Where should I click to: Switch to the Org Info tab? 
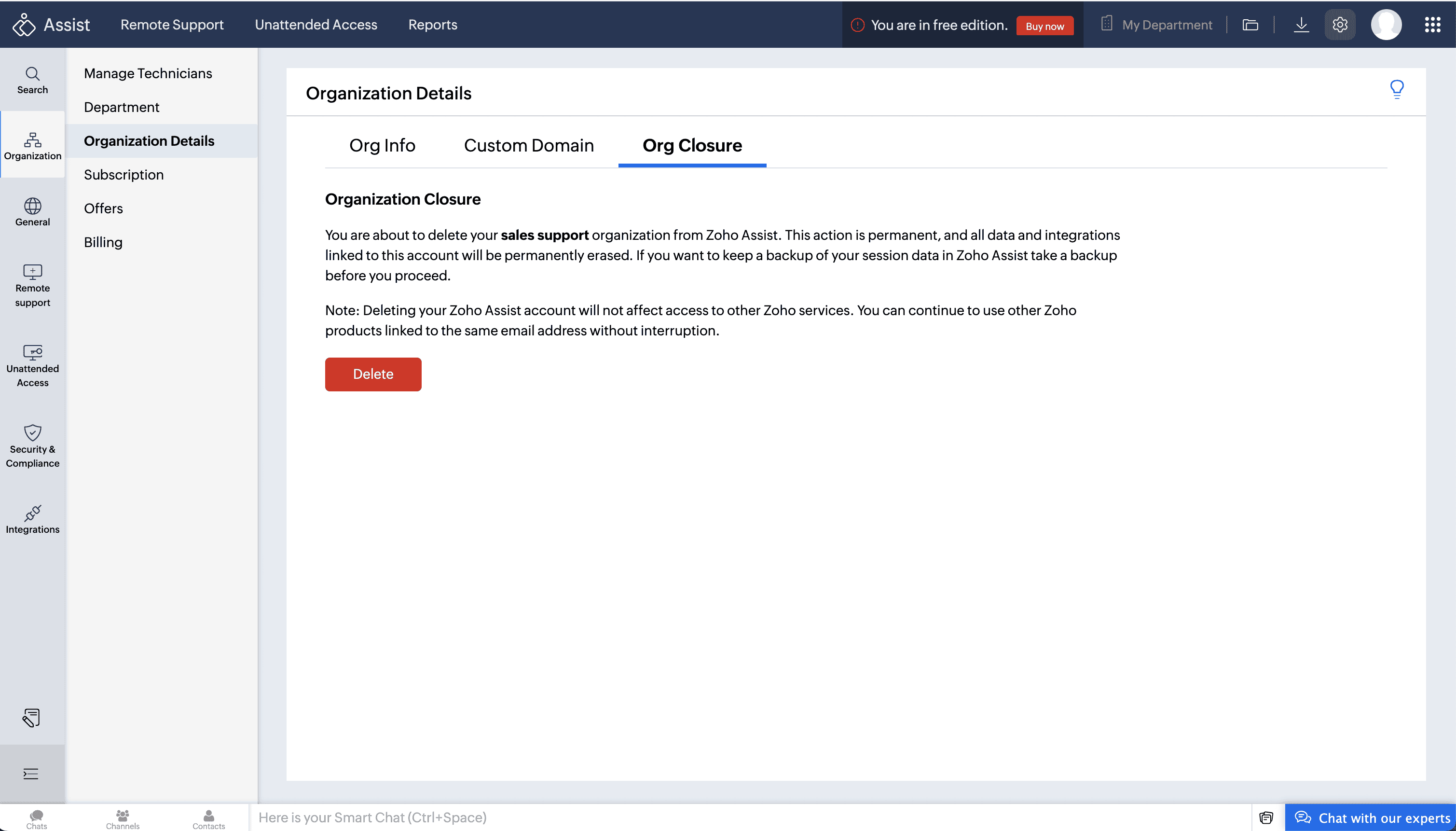point(382,146)
